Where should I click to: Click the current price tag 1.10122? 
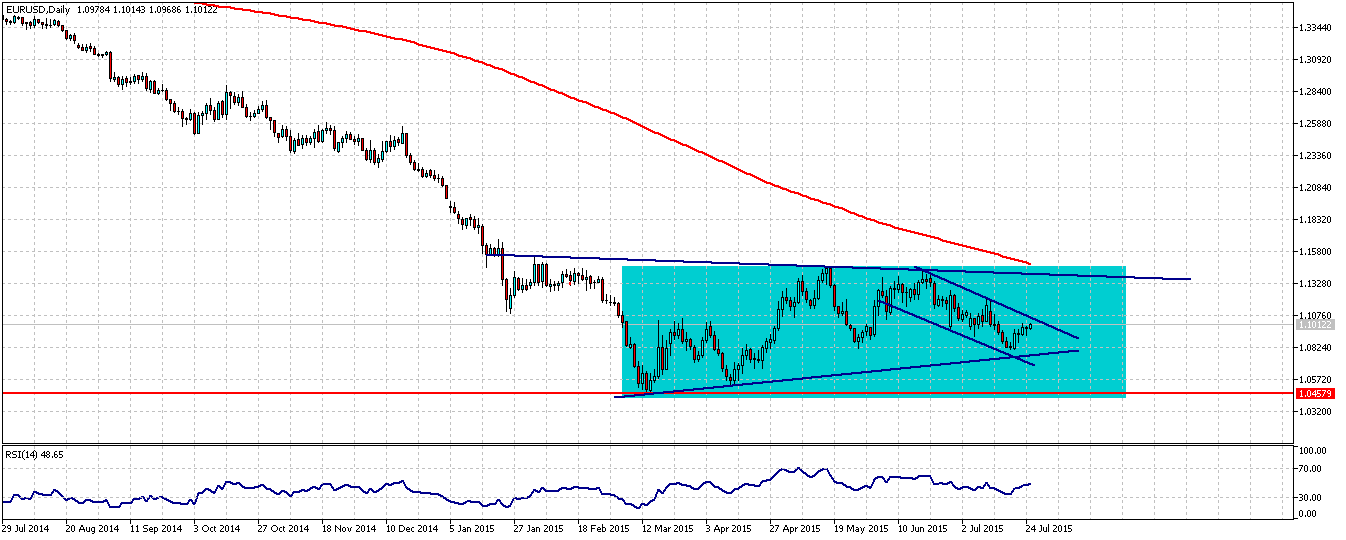click(1314, 324)
